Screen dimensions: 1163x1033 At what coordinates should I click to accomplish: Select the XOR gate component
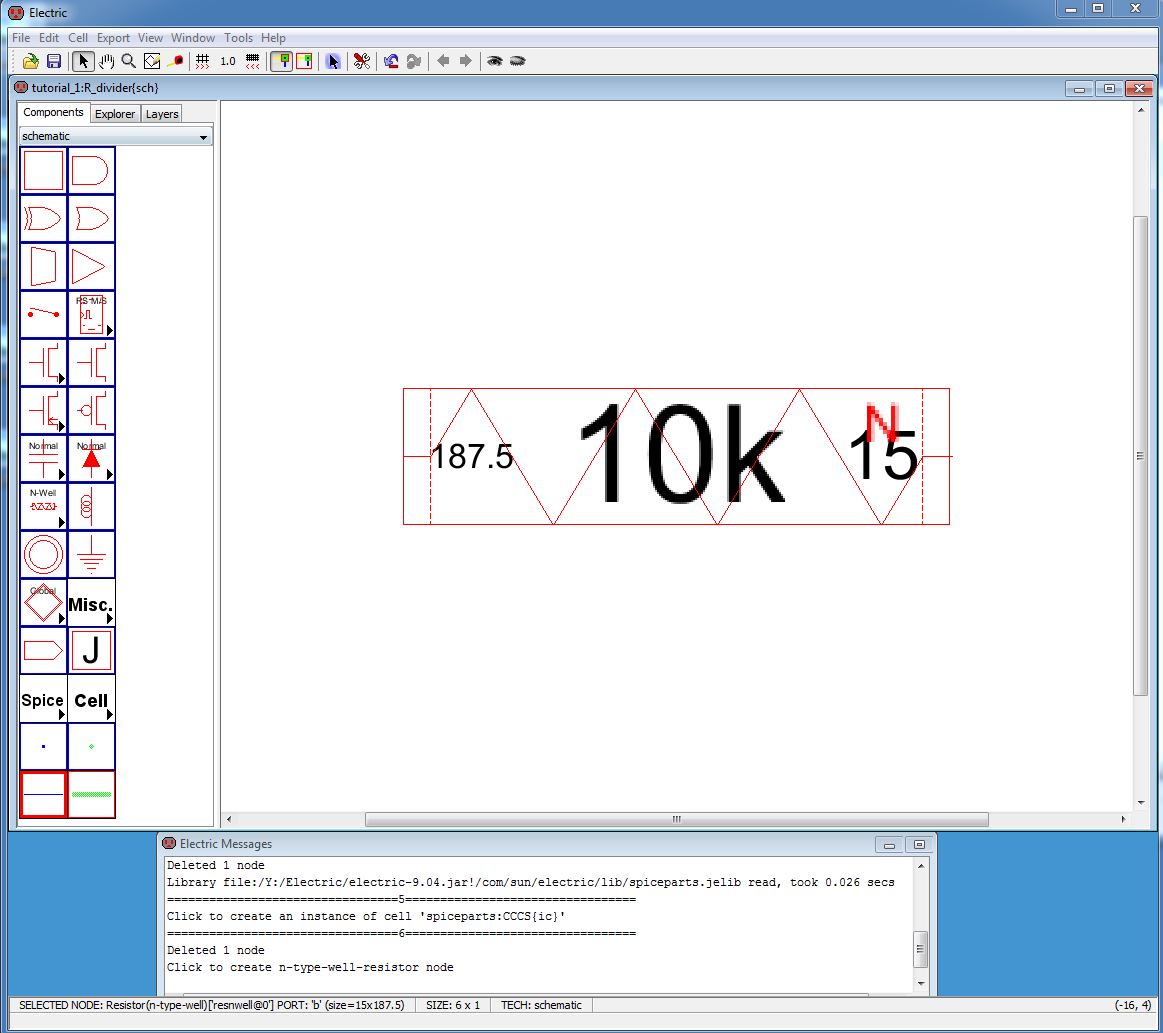tap(43, 219)
